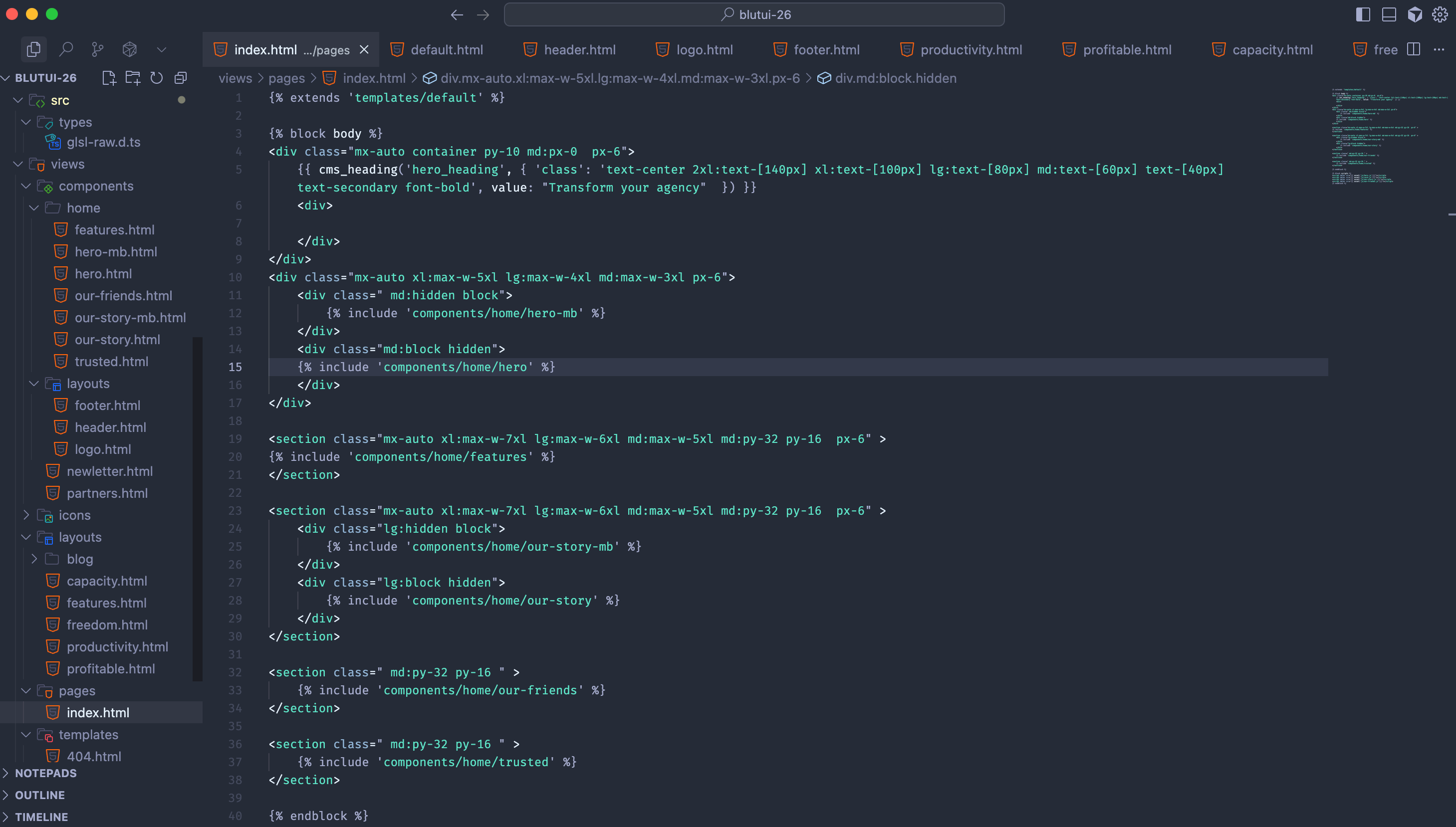
Task: Open the Explorer view icon
Action: [33, 49]
